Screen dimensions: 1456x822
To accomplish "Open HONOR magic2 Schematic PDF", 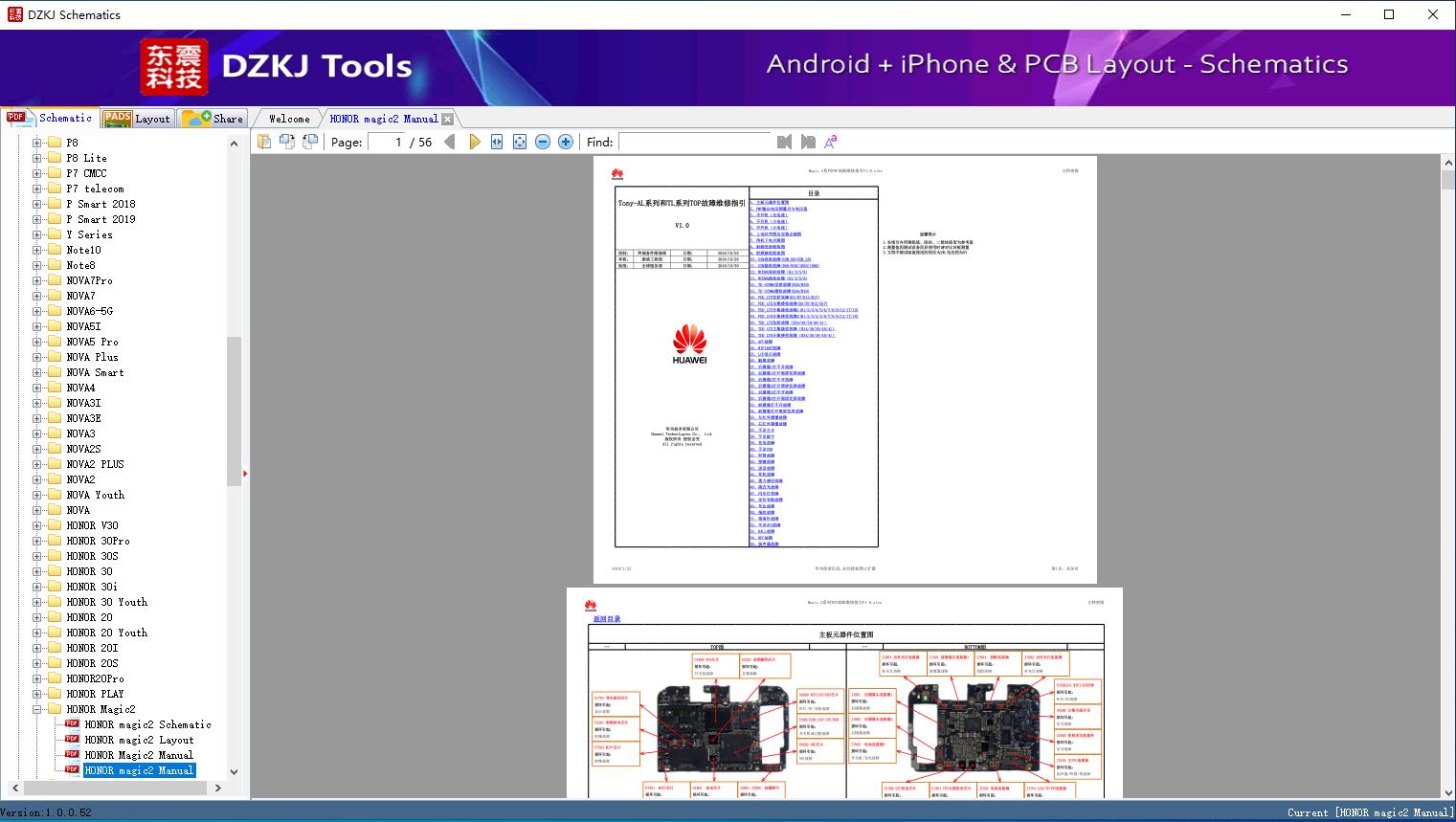I will coord(147,724).
